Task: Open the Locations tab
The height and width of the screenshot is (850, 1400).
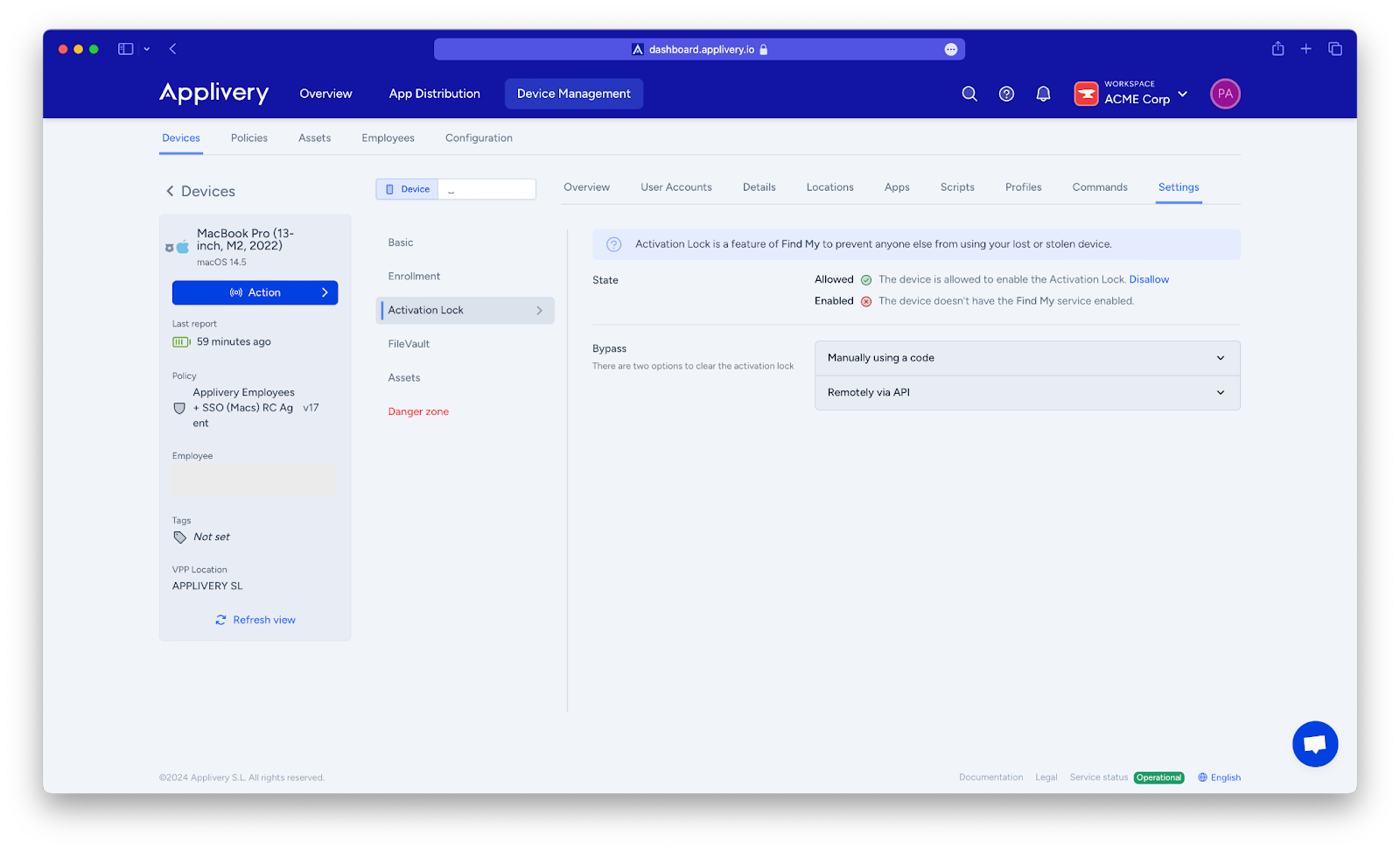Action: pyautogui.click(x=829, y=187)
